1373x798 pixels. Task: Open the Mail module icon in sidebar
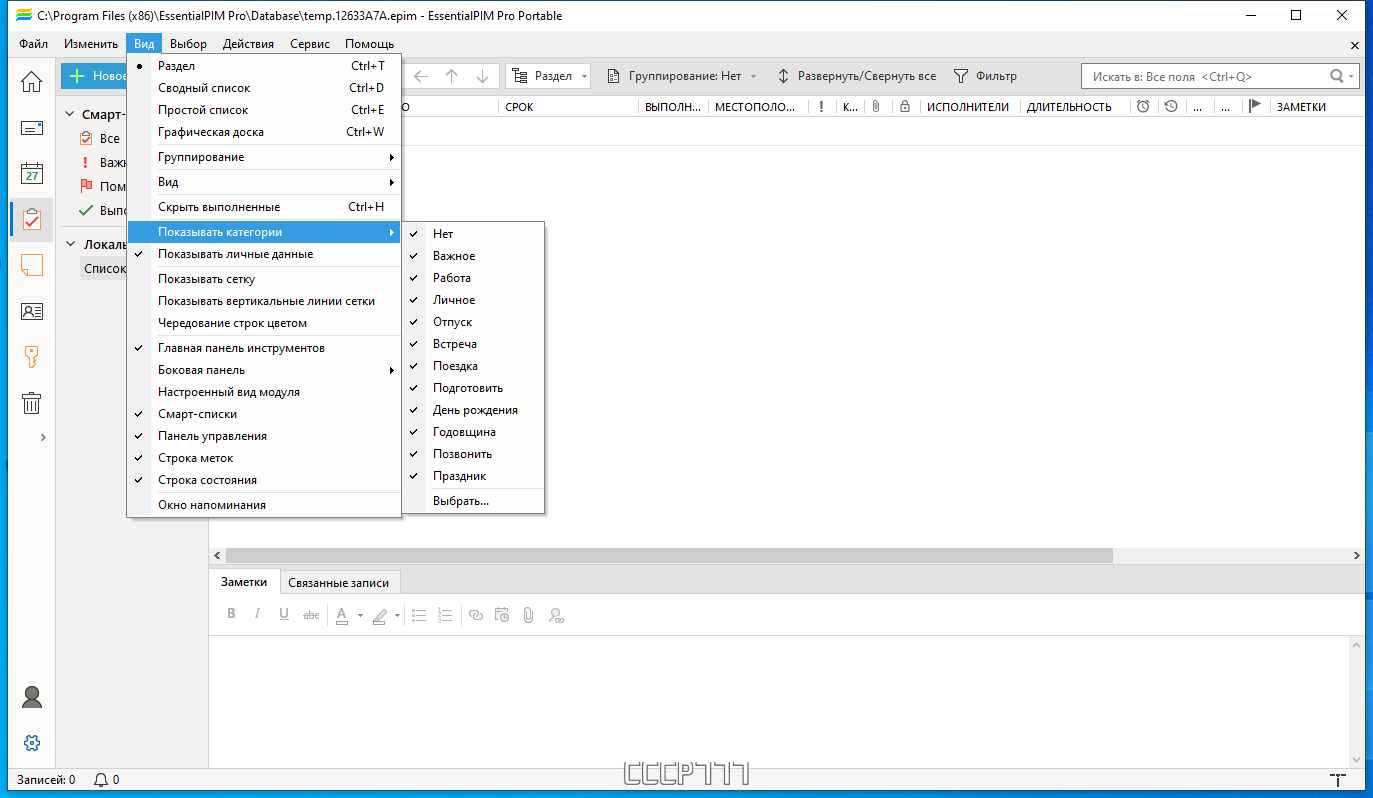(32, 128)
